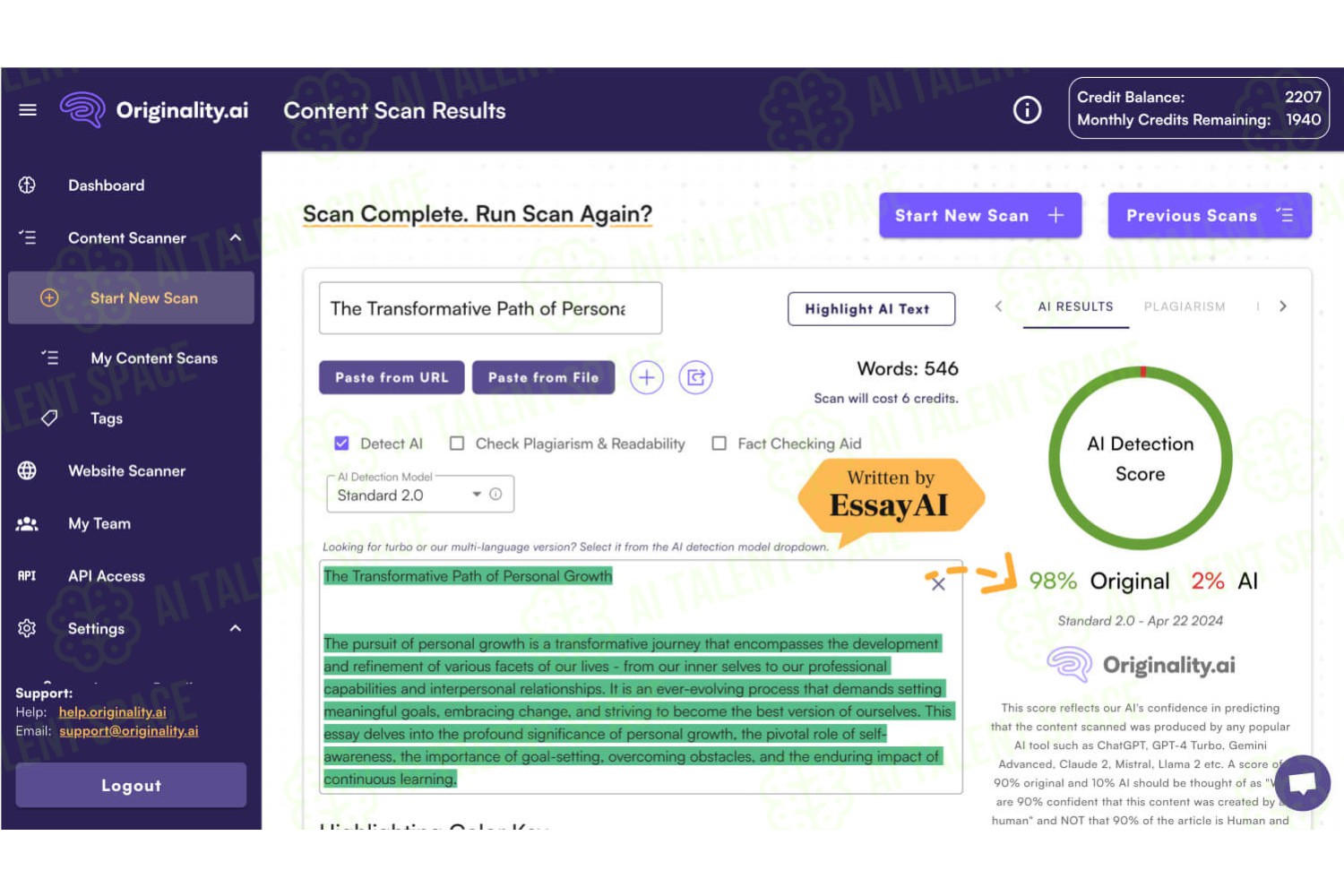Open the AI Detection Model Standard 2.0 dropdown

(x=420, y=494)
